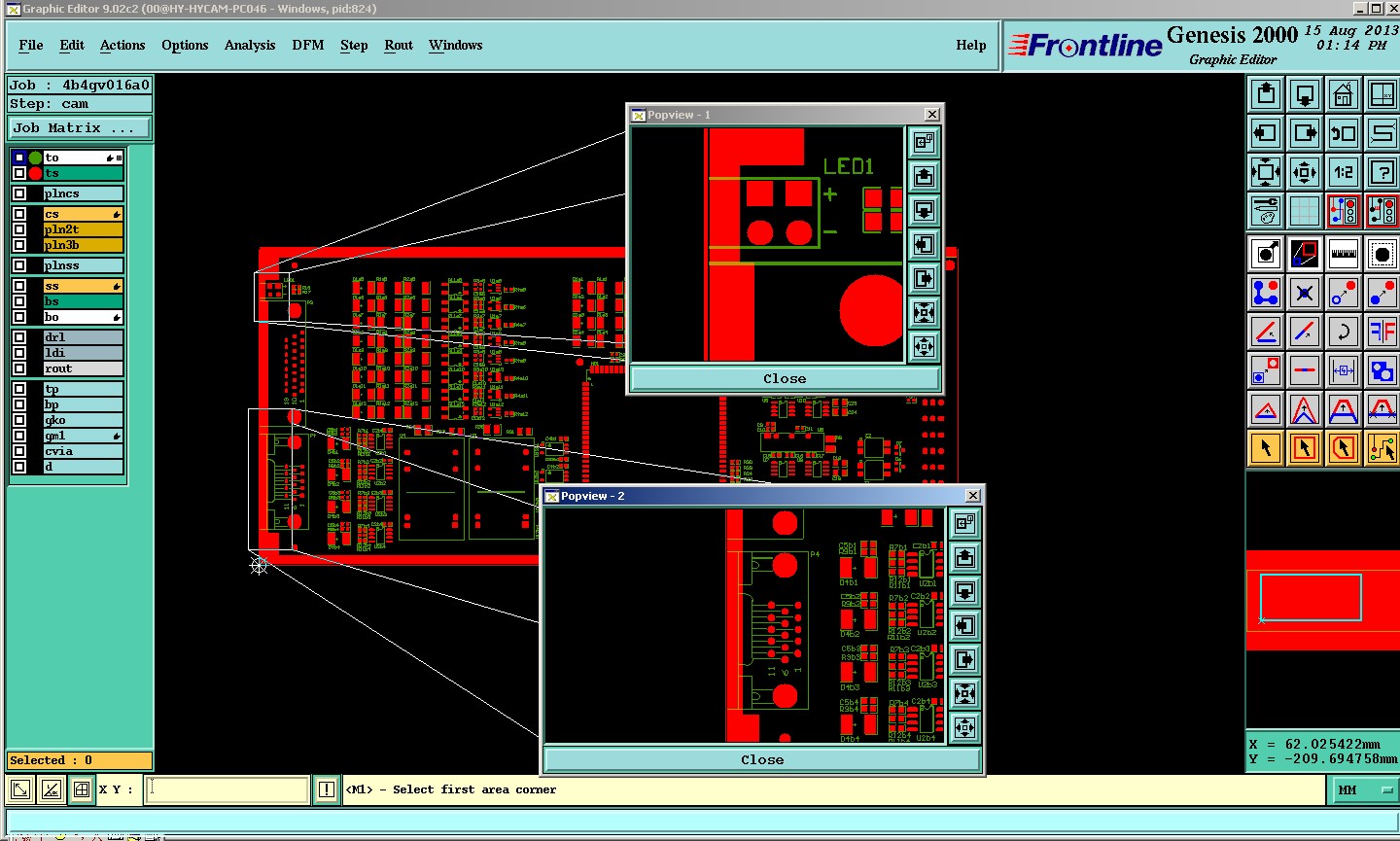Click the mirror F flip icon

pos(1382,332)
